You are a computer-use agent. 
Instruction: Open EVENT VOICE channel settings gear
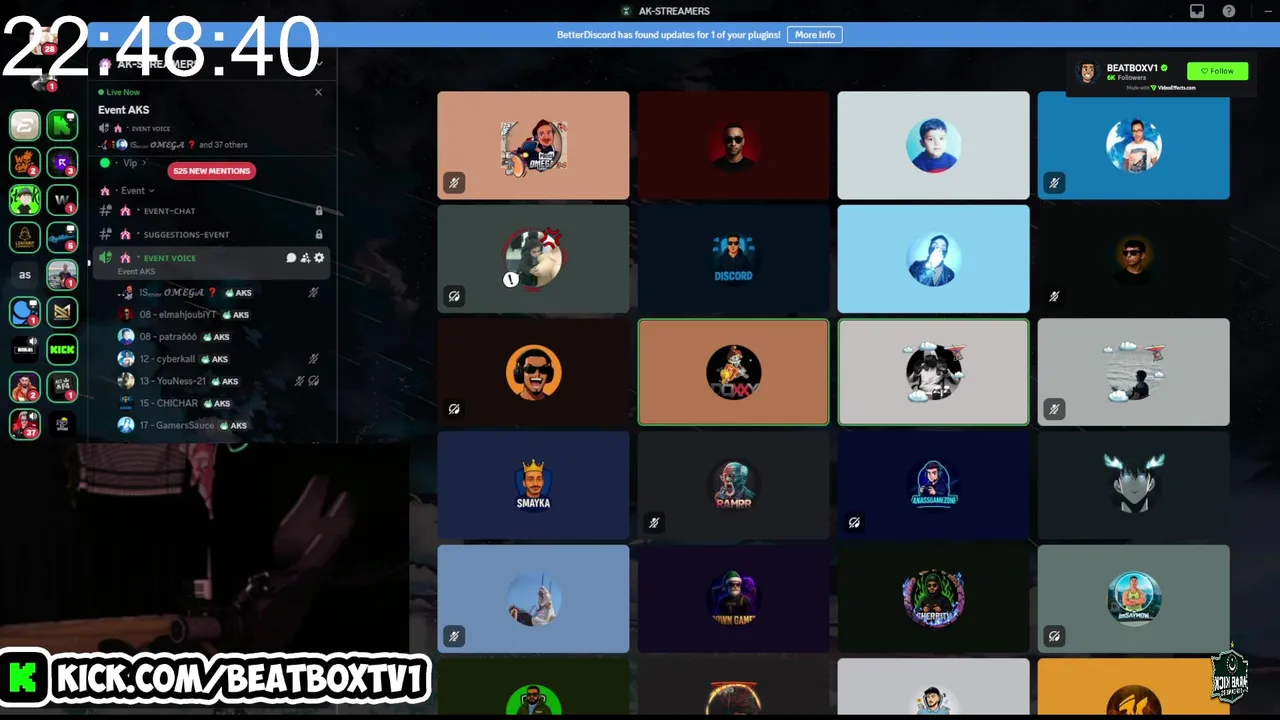pyautogui.click(x=319, y=258)
